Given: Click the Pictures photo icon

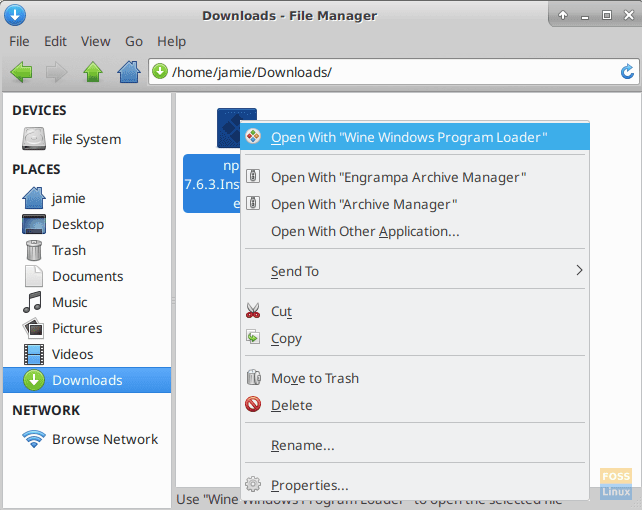Looking at the screenshot, I should (x=34, y=328).
